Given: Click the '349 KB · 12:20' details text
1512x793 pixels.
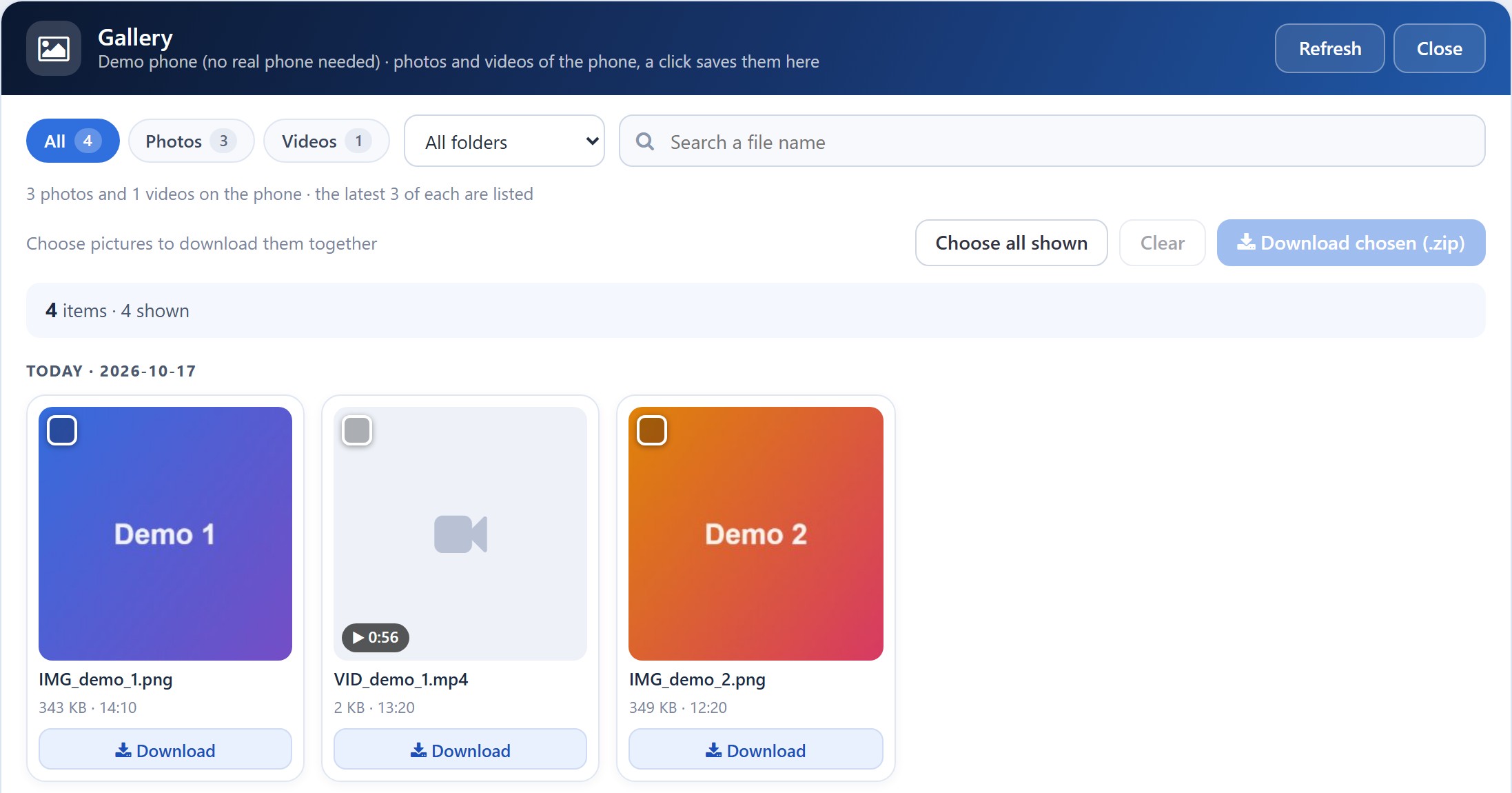Looking at the screenshot, I should [678, 707].
